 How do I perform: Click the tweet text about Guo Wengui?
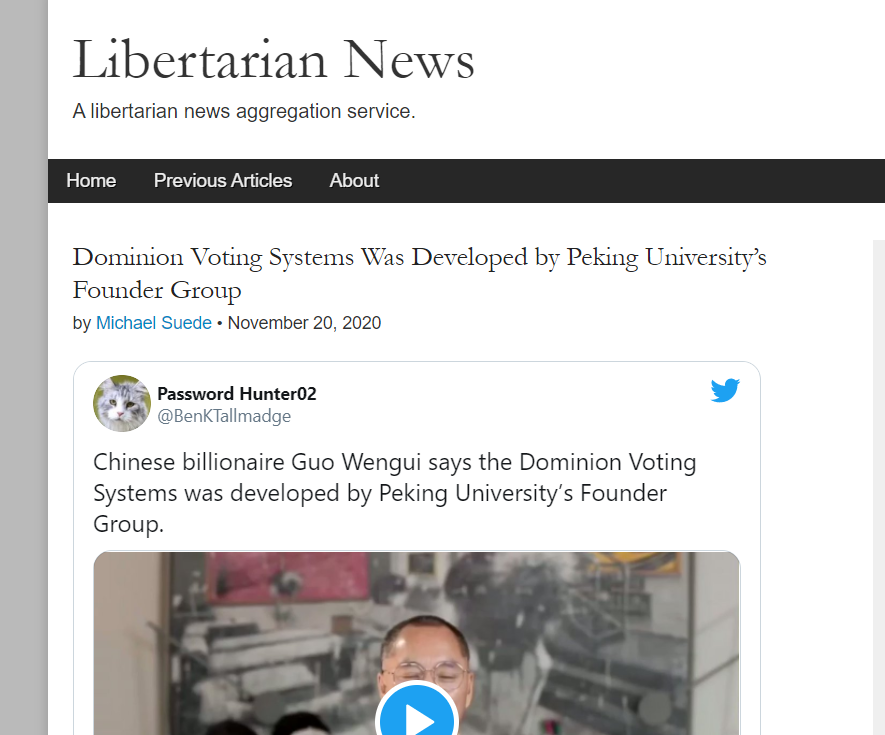pos(395,493)
